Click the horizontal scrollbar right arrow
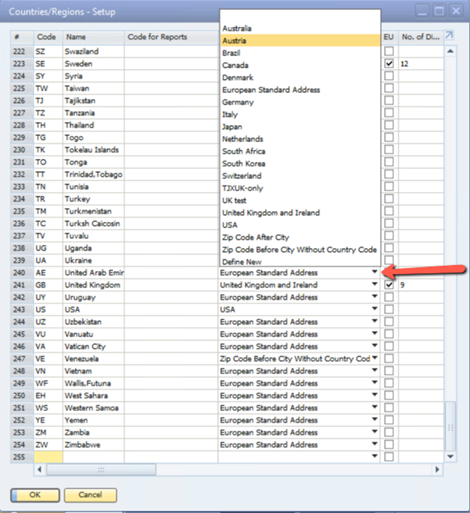 click(x=437, y=470)
